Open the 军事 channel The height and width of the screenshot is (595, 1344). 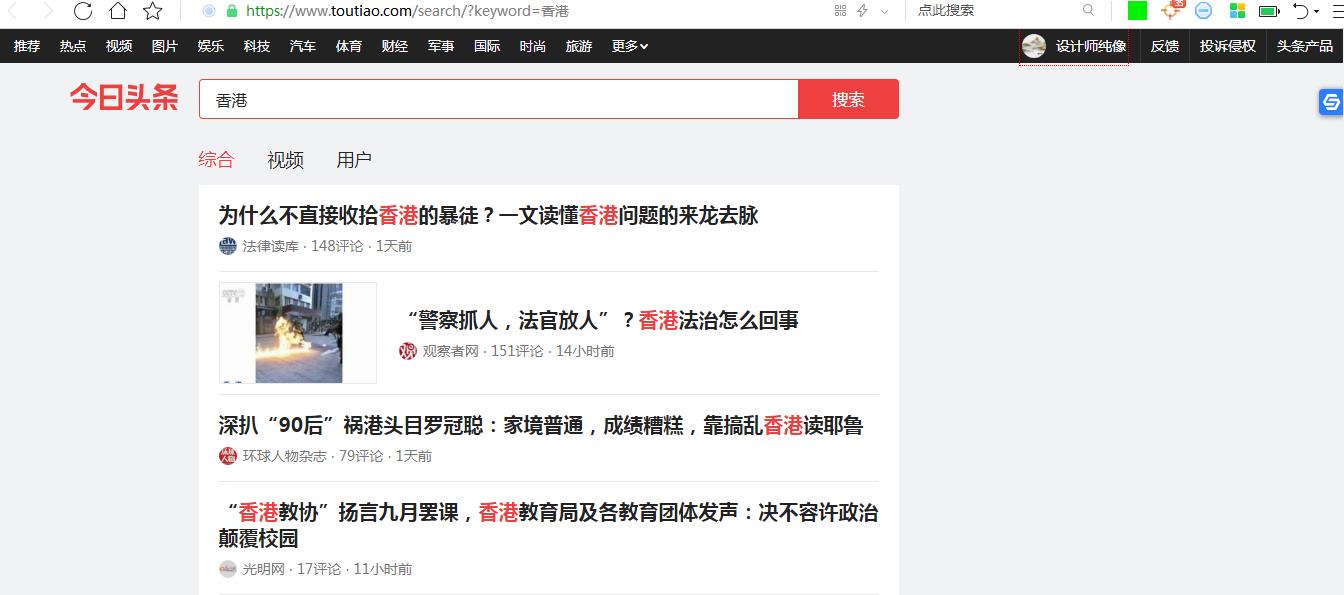[x=441, y=46]
